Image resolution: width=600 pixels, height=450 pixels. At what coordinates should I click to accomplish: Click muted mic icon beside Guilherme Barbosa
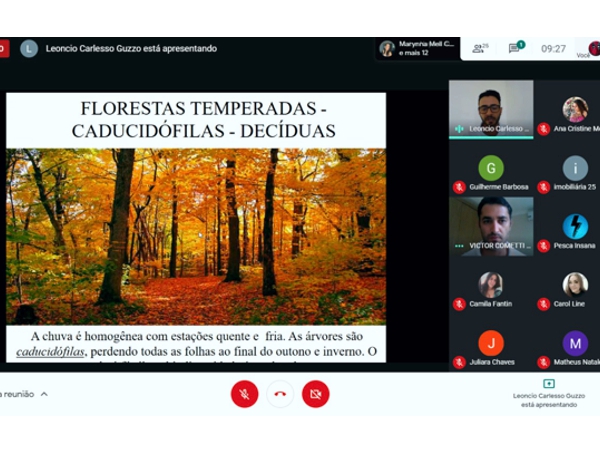[x=459, y=187]
